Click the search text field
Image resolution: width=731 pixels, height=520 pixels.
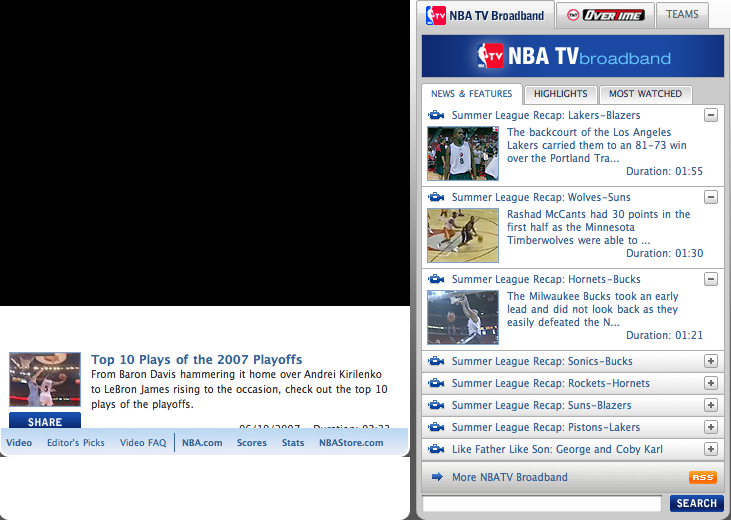pyautogui.click(x=542, y=504)
